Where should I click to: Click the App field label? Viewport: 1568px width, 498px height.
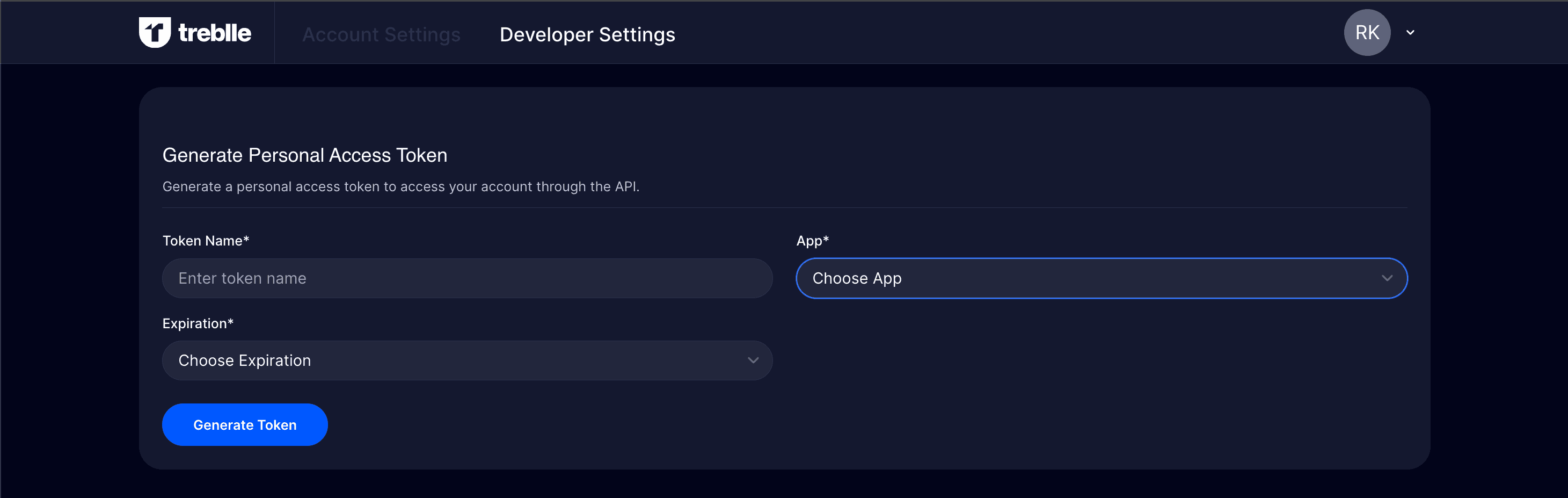click(x=812, y=241)
